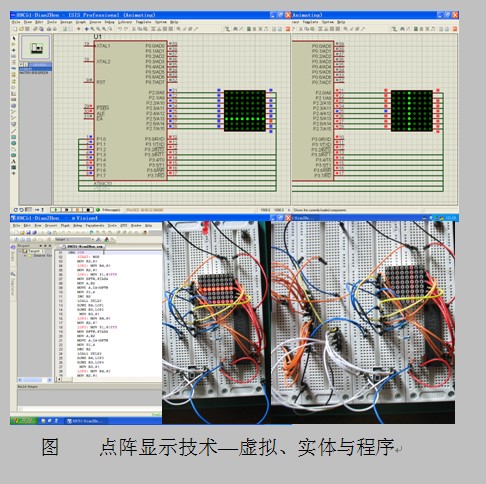Screen dimensions: 486x484
Task: Open file icon in uVision toolbar
Action: (x=23, y=233)
